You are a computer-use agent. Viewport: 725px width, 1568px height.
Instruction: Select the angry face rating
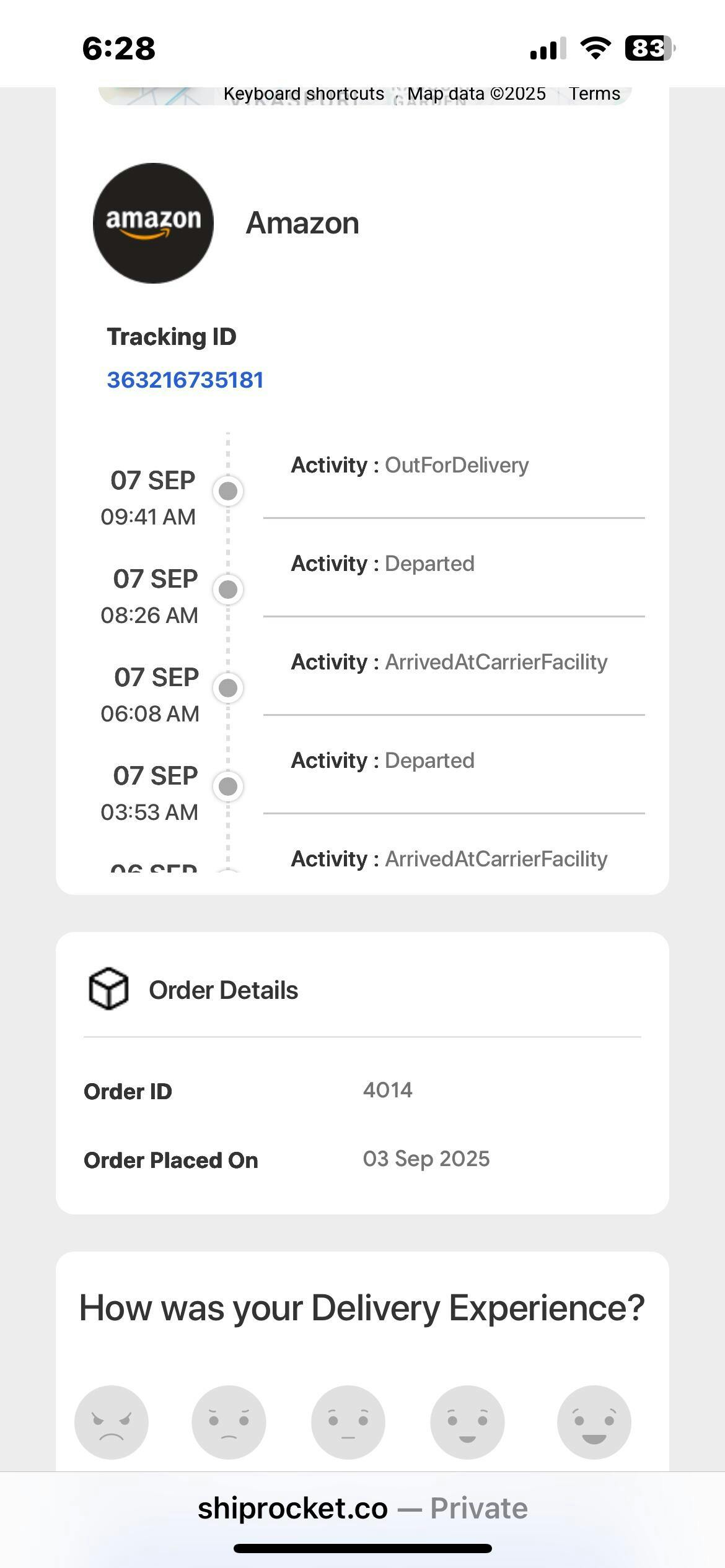(112, 1422)
